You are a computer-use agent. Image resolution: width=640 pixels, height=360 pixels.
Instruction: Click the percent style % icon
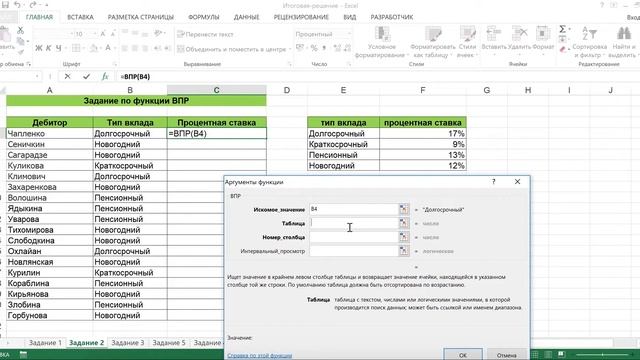(314, 48)
